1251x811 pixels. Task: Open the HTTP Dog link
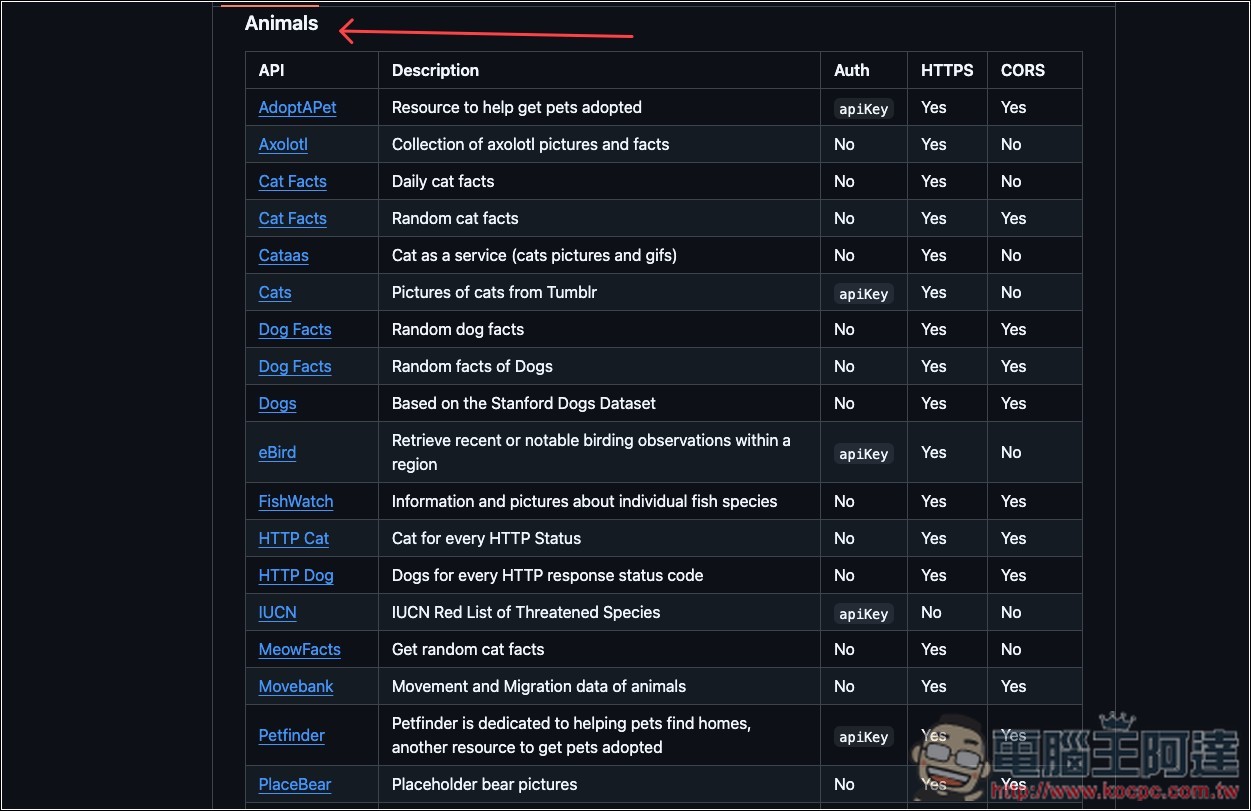click(x=296, y=576)
